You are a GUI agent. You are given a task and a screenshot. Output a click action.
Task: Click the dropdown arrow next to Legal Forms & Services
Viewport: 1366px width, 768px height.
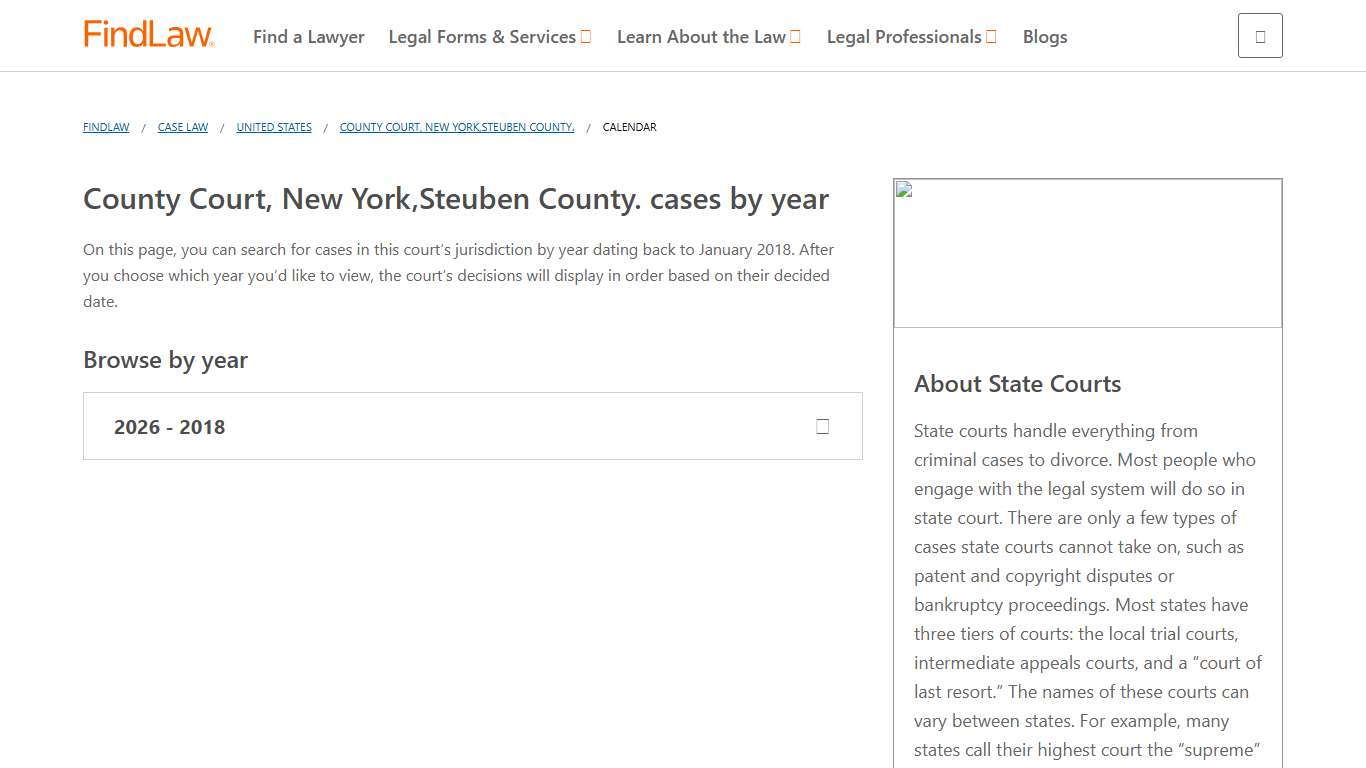pyautogui.click(x=585, y=36)
